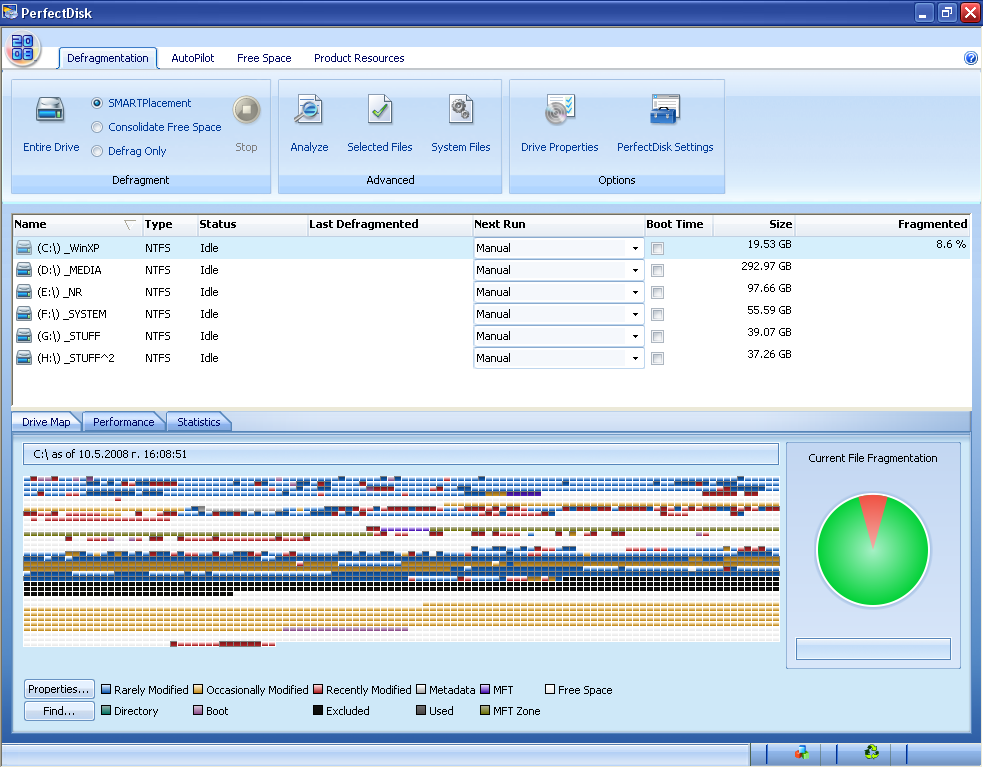Open the Free Space tab
Screen dimensions: 983x768
(264, 58)
